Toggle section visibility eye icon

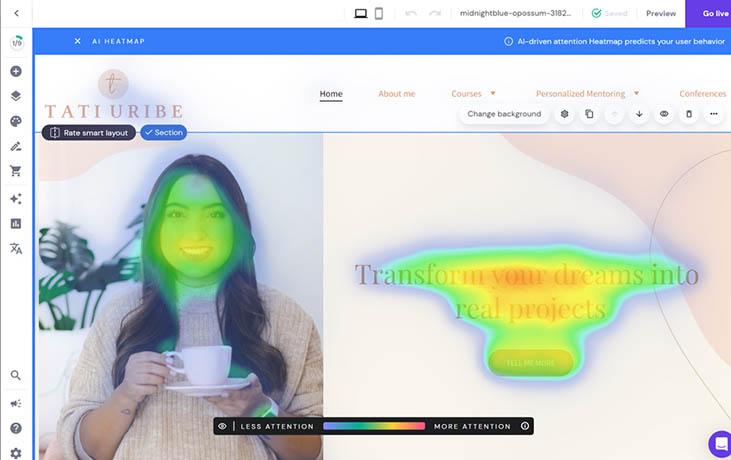(x=664, y=114)
